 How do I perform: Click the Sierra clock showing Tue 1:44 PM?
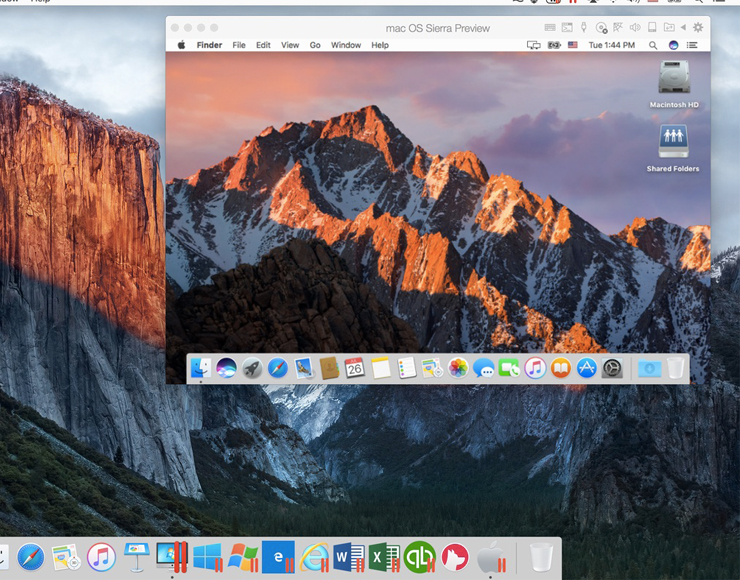pos(612,45)
